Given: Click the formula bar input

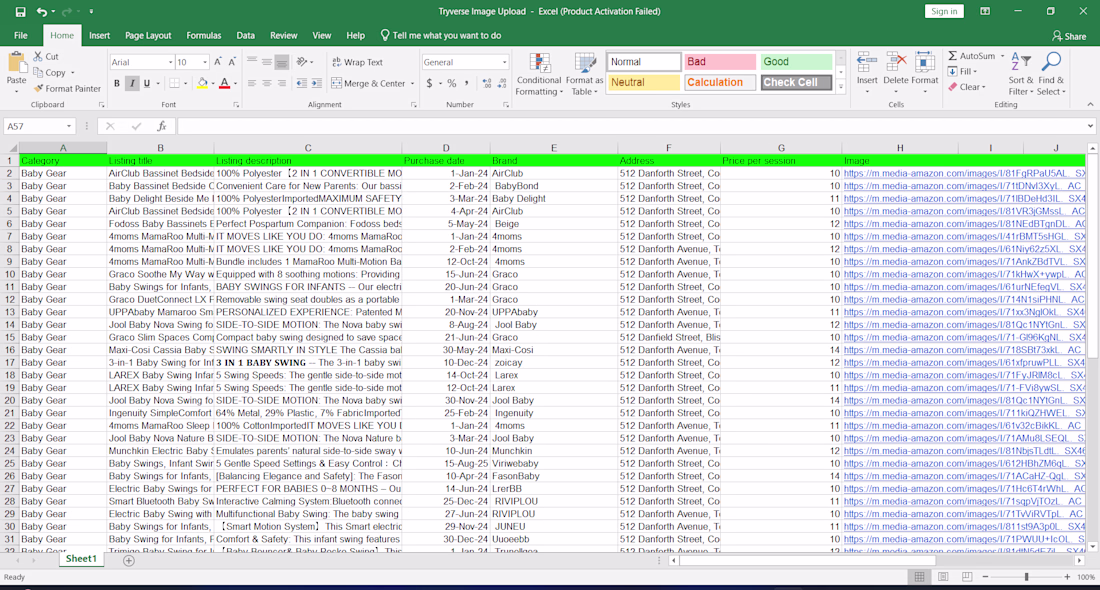Looking at the screenshot, I should (x=631, y=126).
